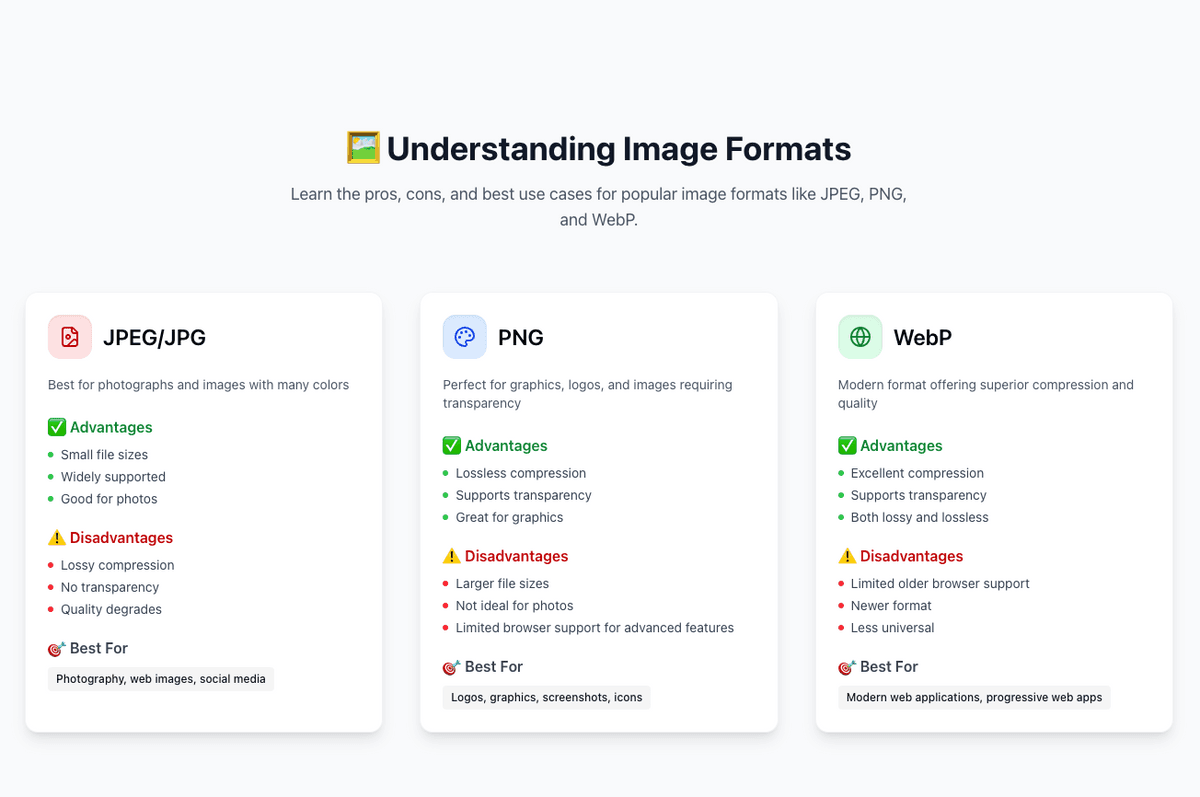Click the green checkmark icon in the JPEG/JPG card

pos(57,427)
